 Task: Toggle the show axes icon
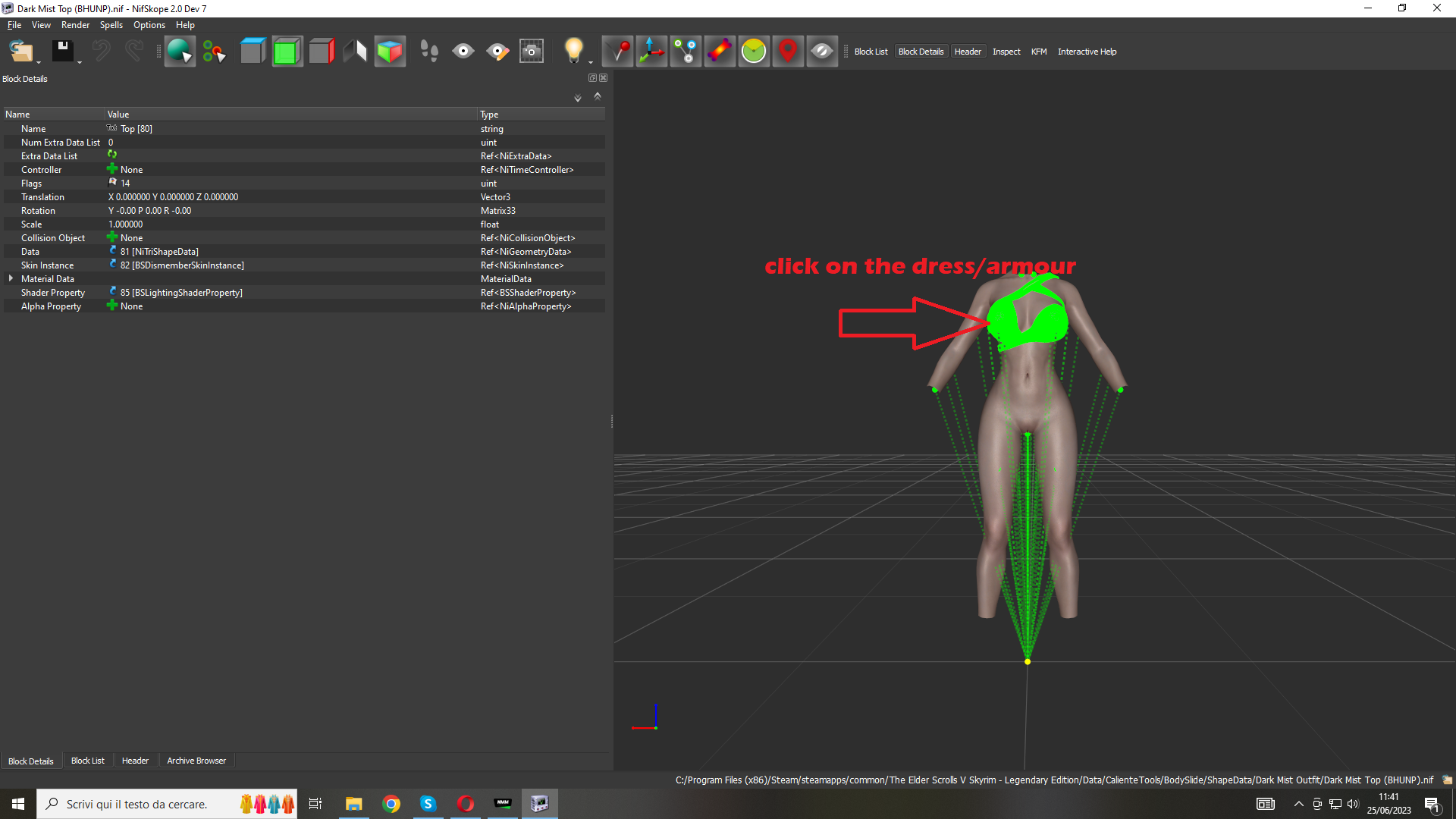click(651, 51)
